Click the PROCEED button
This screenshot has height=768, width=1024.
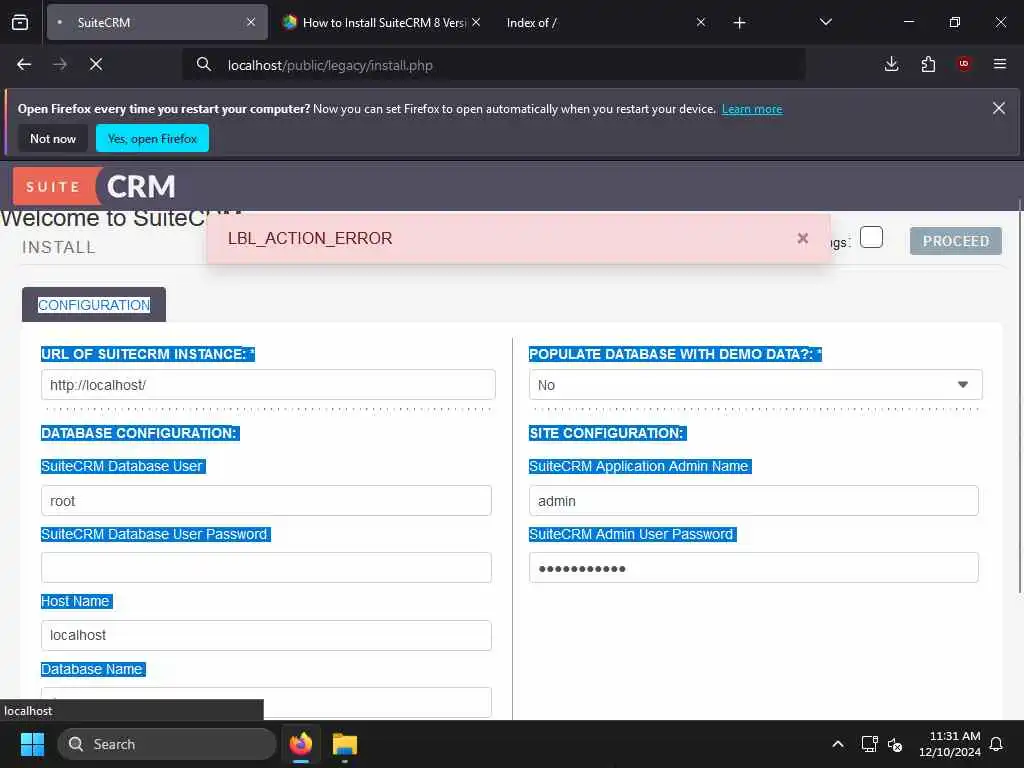pyautogui.click(x=955, y=241)
